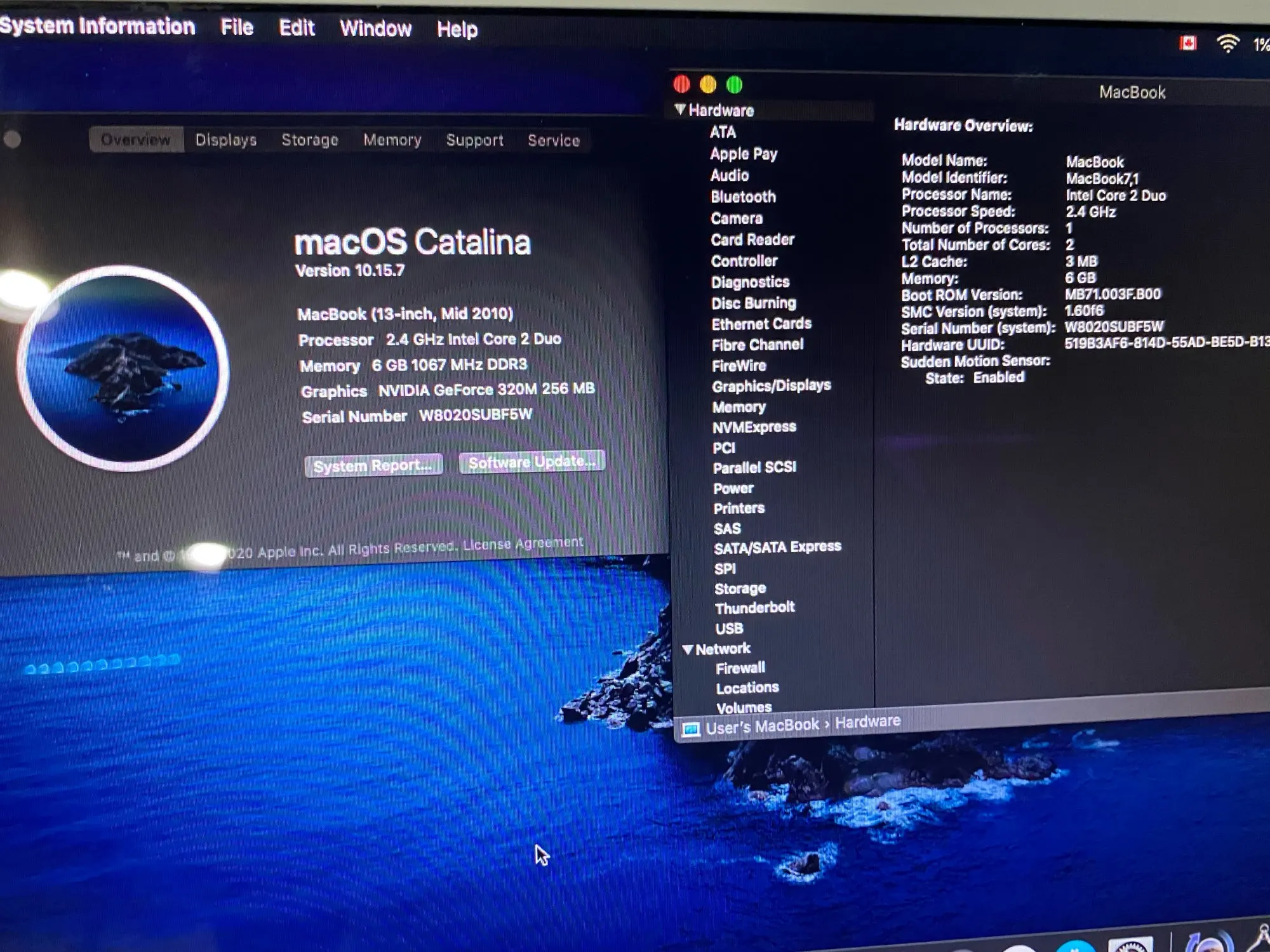The image size is (1270, 952).
Task: Switch to the Displays tab
Action: pyautogui.click(x=225, y=140)
